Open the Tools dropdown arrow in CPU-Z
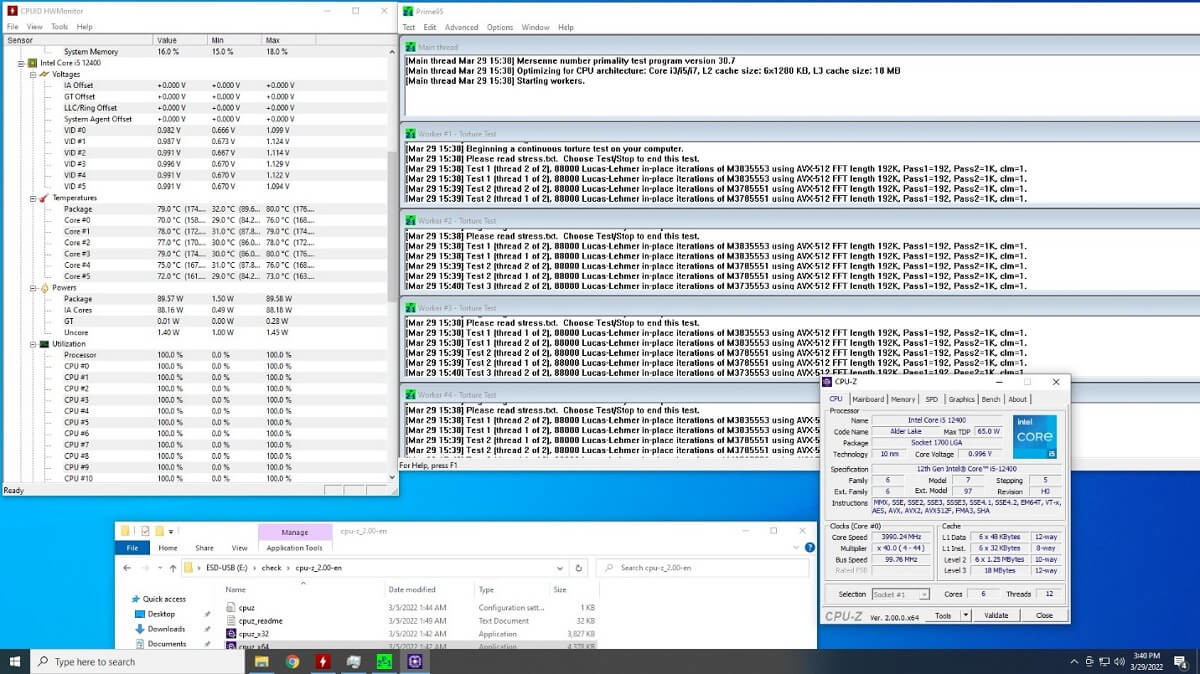 click(x=965, y=616)
